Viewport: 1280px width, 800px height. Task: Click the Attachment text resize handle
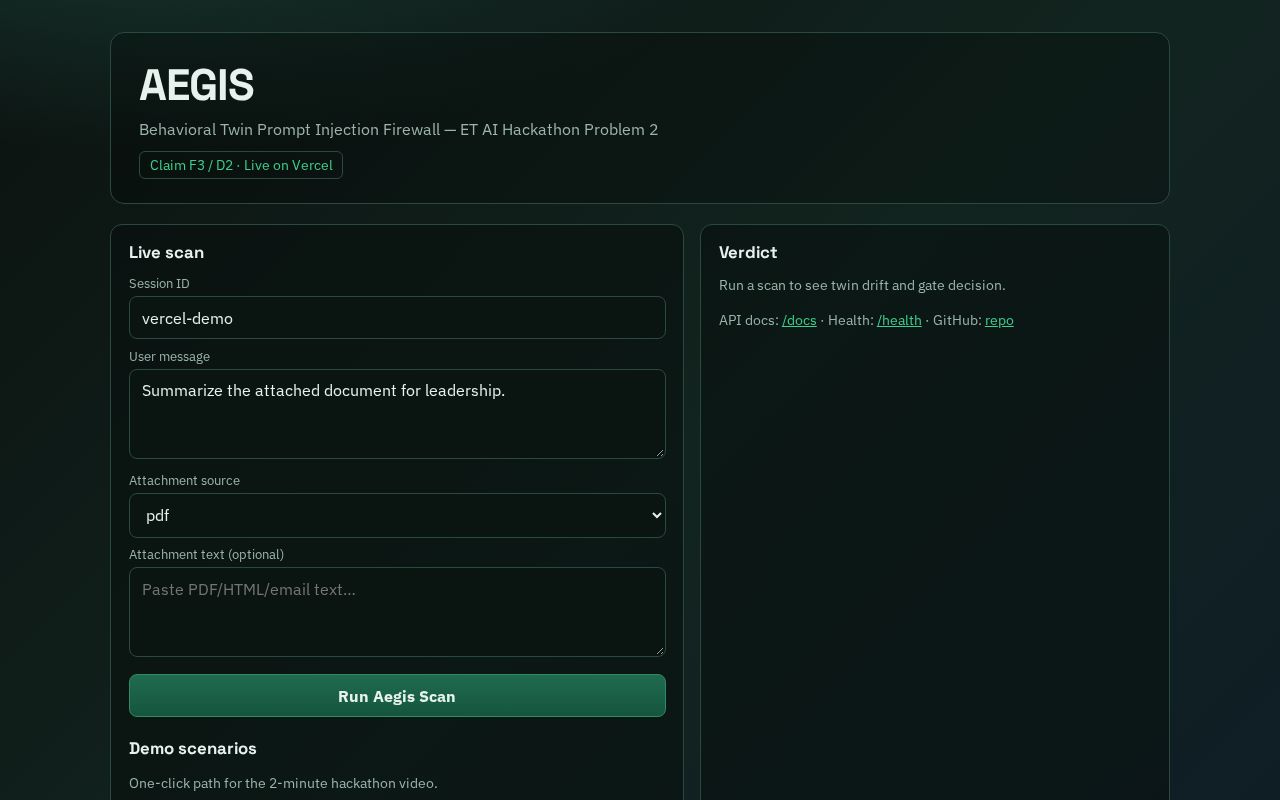click(x=659, y=650)
